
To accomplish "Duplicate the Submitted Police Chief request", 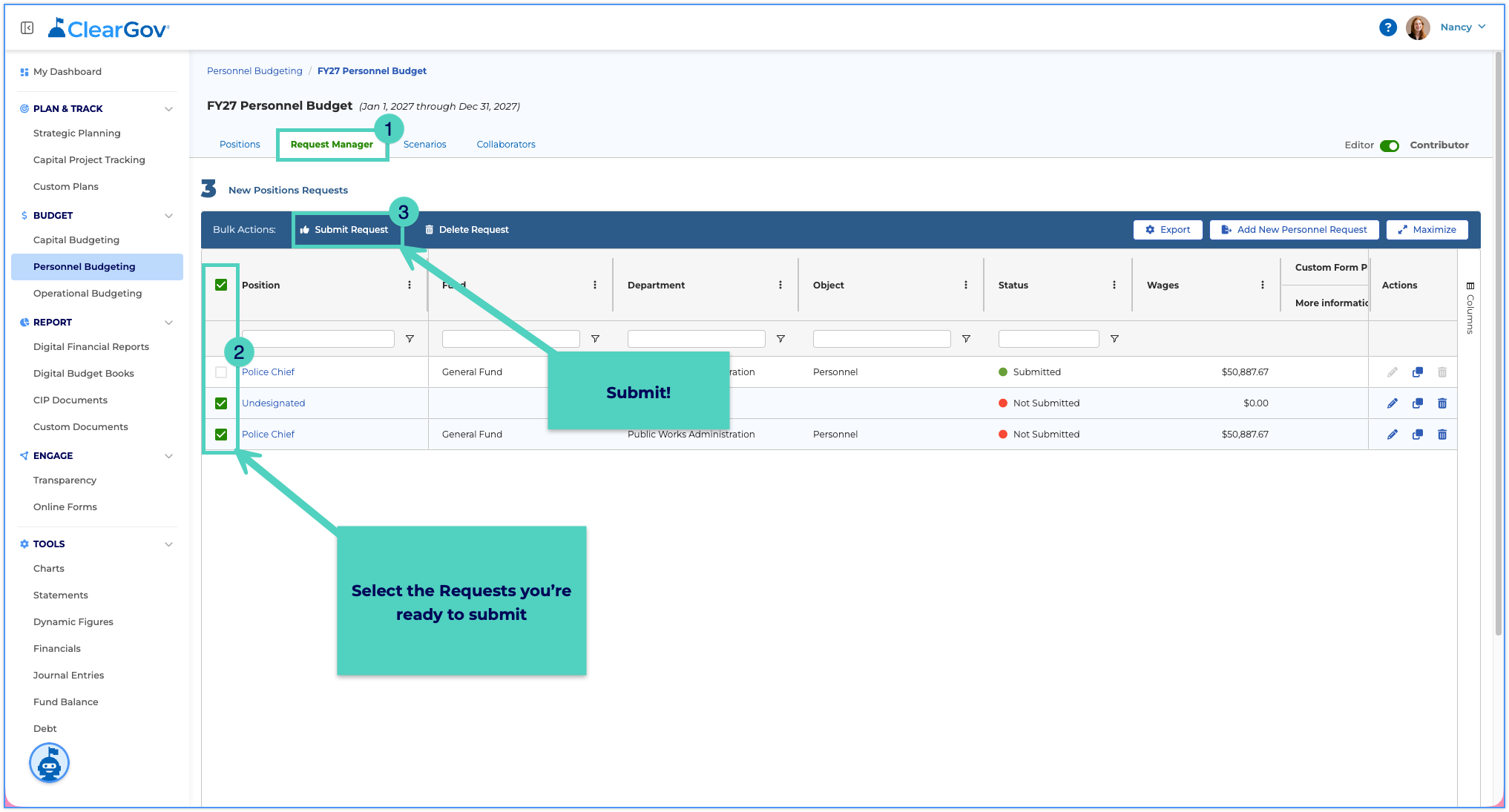I will [x=1418, y=372].
